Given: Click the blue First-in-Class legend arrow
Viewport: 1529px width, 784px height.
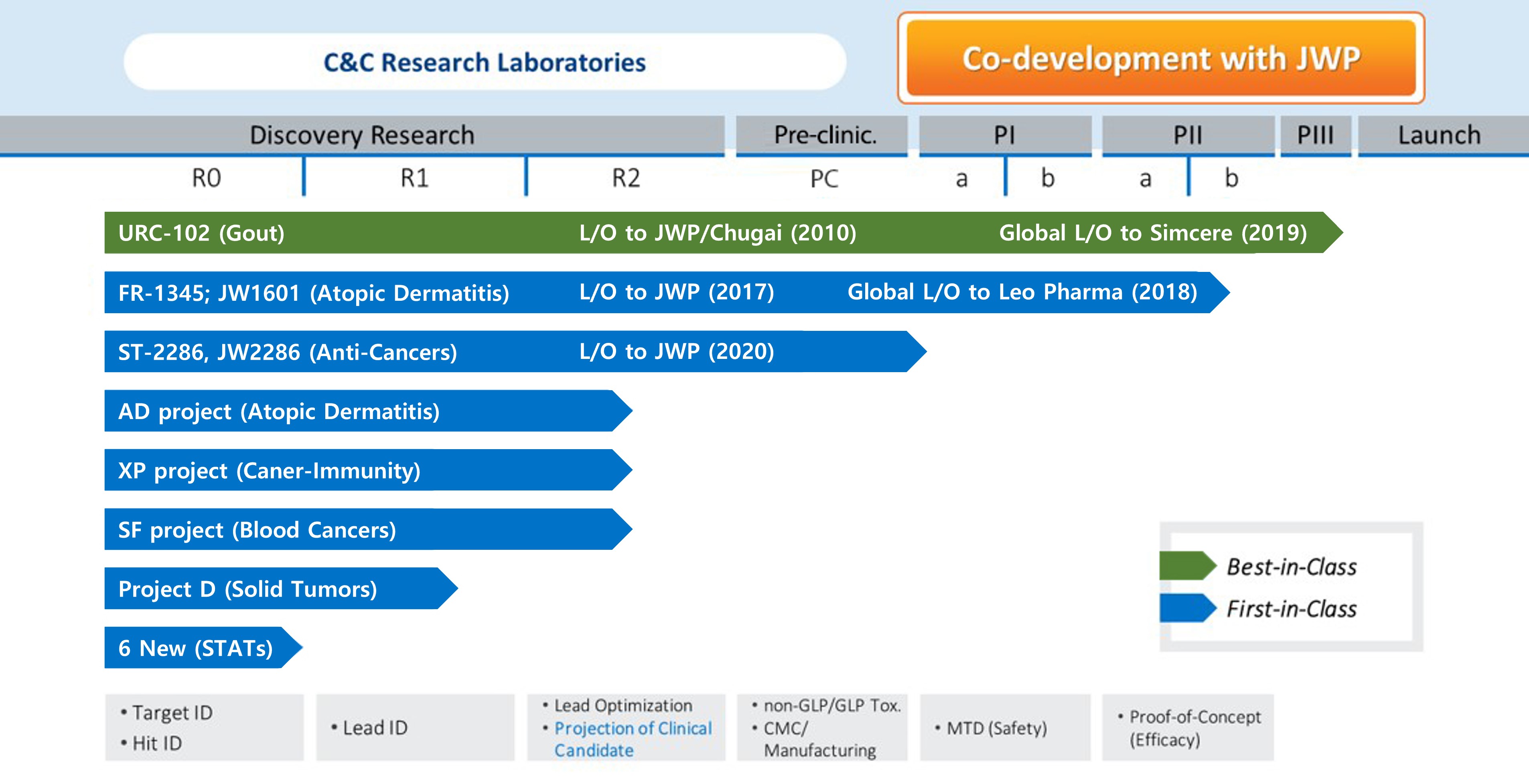Looking at the screenshot, I should 1188,608.
